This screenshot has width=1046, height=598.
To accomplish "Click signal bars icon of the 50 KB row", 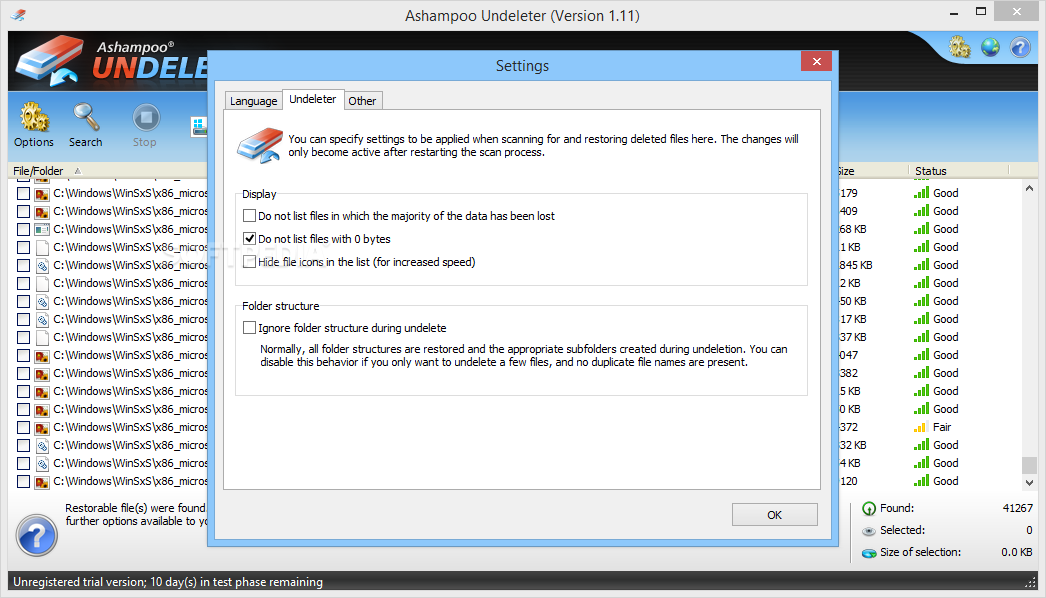I will pyautogui.click(x=921, y=301).
